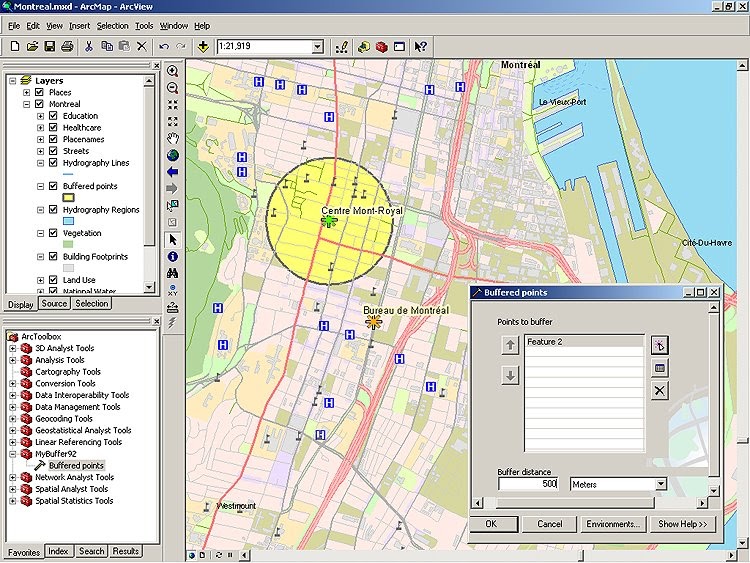Open the Selection menu
The image size is (750, 563).
click(112, 25)
